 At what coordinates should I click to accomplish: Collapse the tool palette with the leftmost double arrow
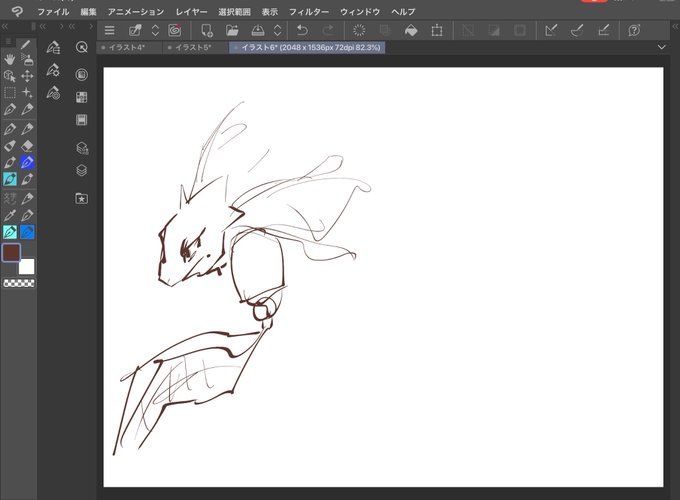click(5, 27)
